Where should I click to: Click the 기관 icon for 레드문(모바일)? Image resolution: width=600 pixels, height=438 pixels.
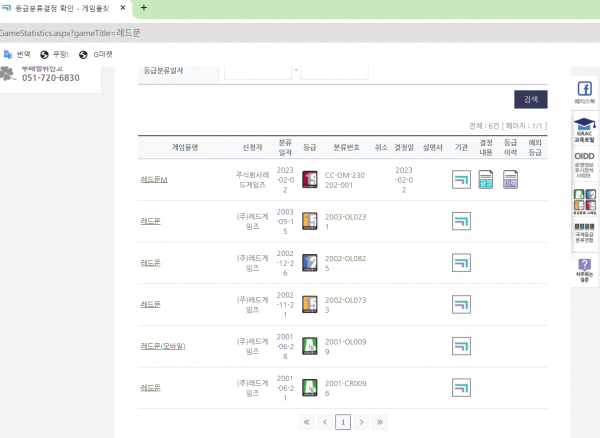tap(461, 347)
